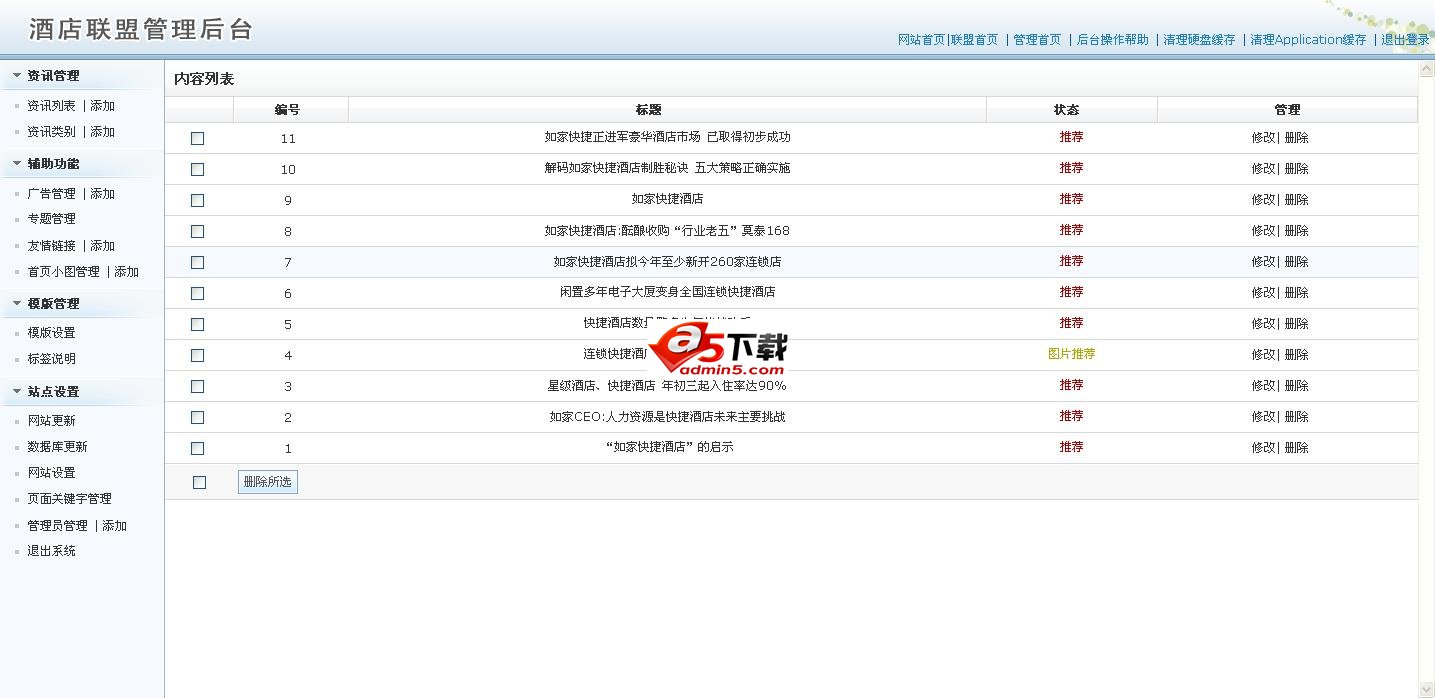Open 网站设置 in sidebar
This screenshot has height=698, width=1435.
click(51, 473)
